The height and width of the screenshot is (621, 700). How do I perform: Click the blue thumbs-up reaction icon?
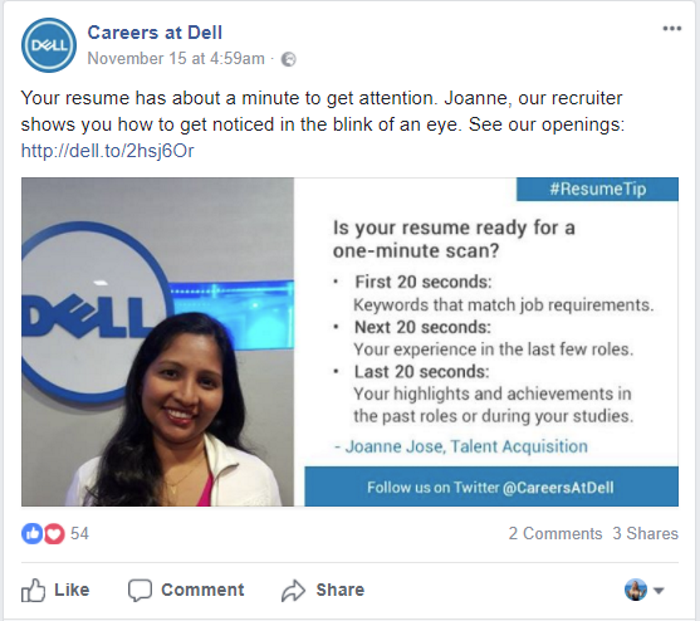point(32,533)
